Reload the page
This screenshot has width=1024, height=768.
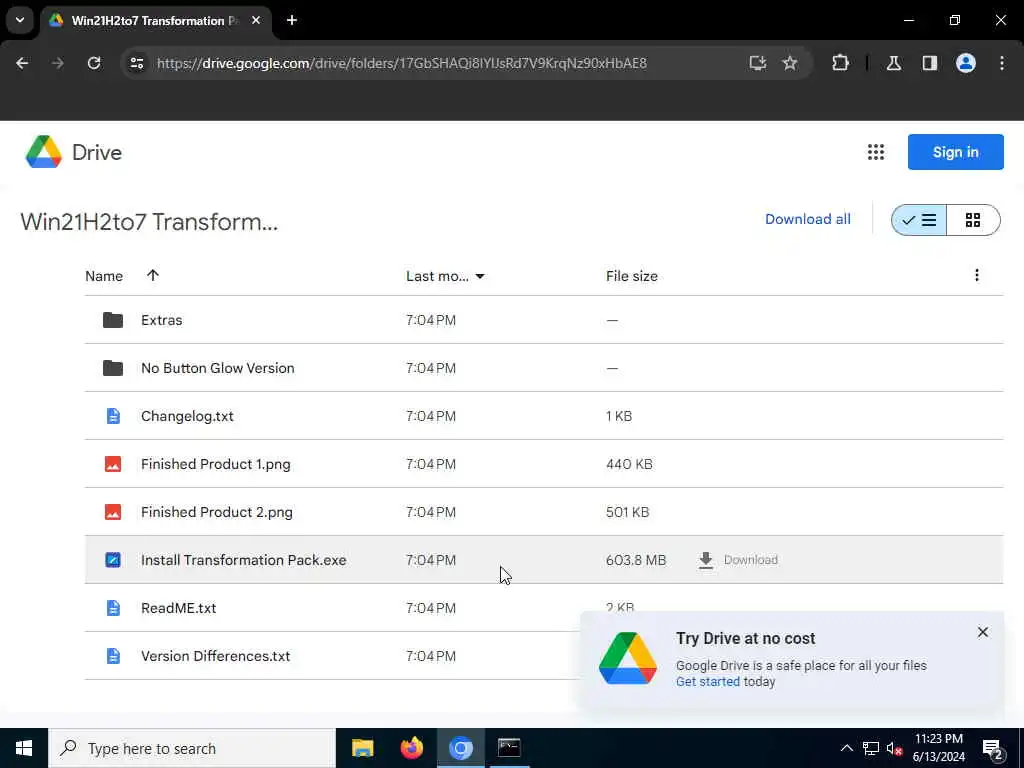[94, 63]
